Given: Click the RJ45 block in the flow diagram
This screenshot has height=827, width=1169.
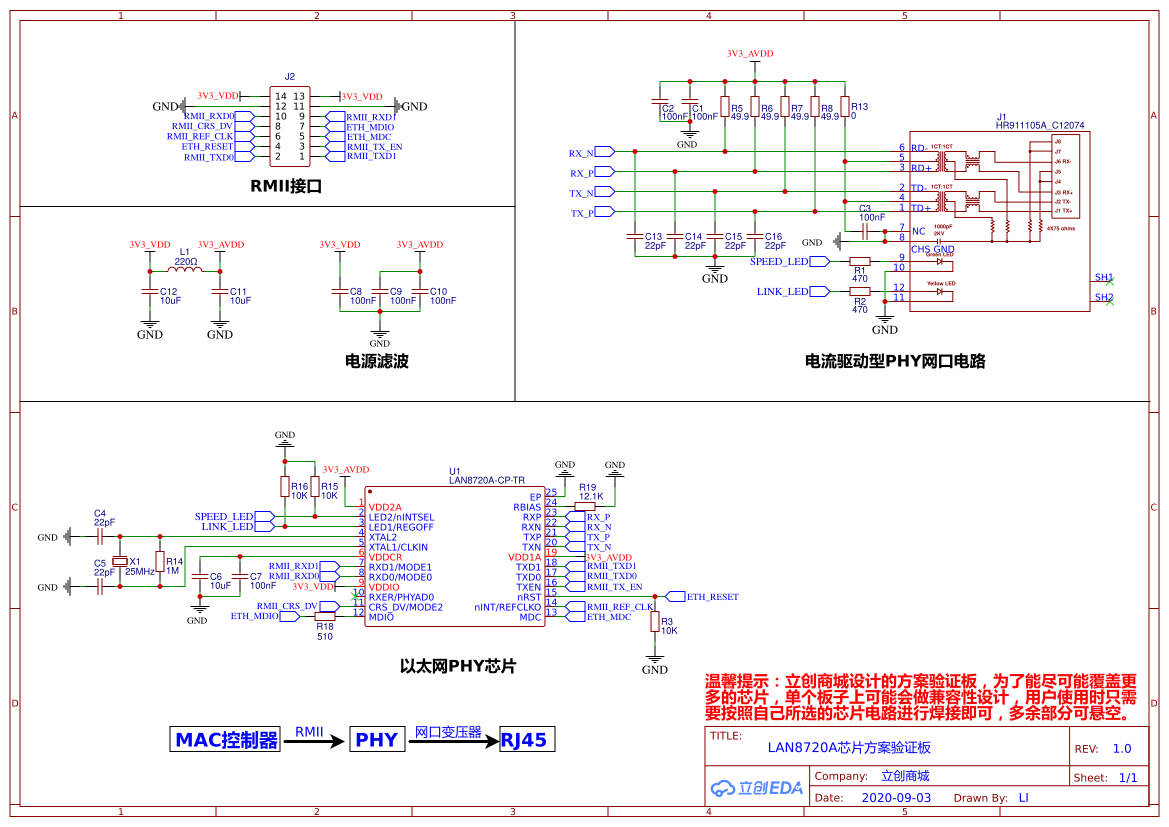Looking at the screenshot, I should pos(525,739).
